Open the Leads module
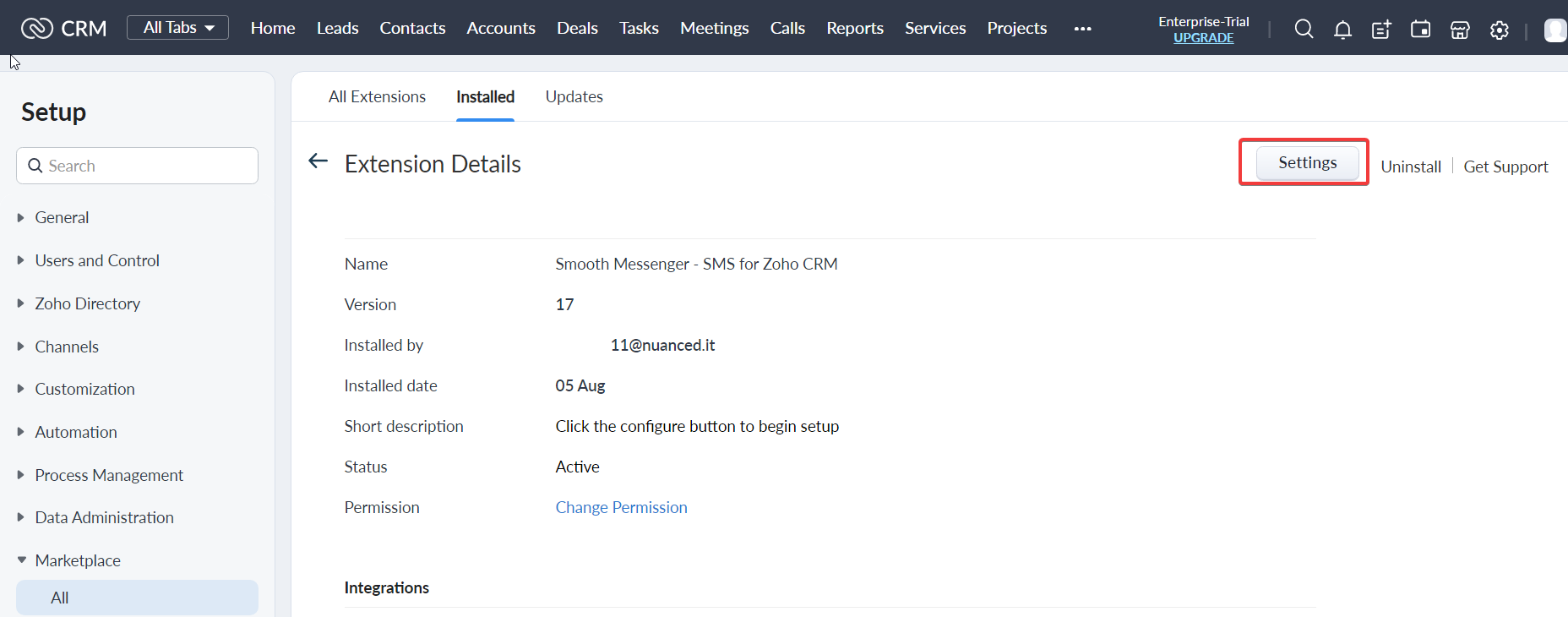Screen dimensions: 1568x617 (x=338, y=28)
